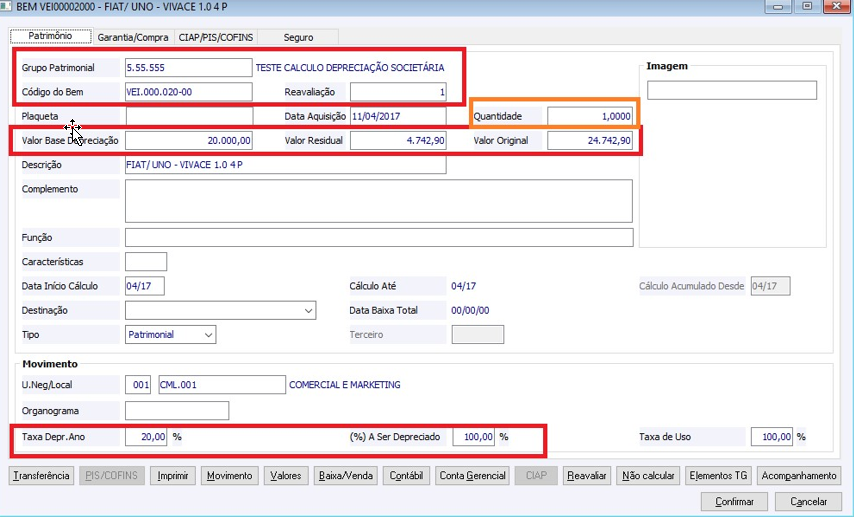Click the Baixa/Venda button
854x517 pixels.
point(345,476)
